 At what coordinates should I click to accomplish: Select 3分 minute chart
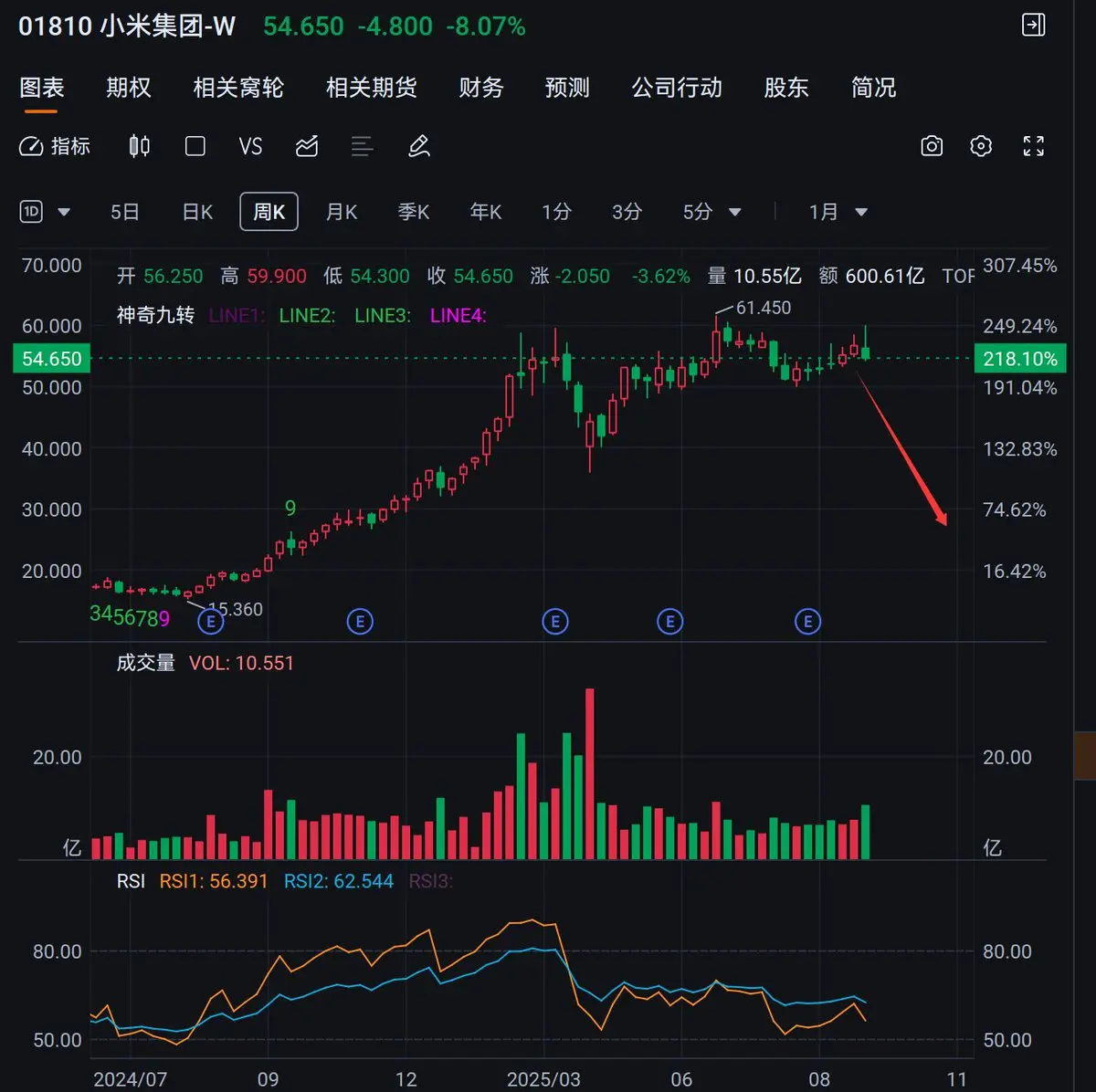(627, 212)
